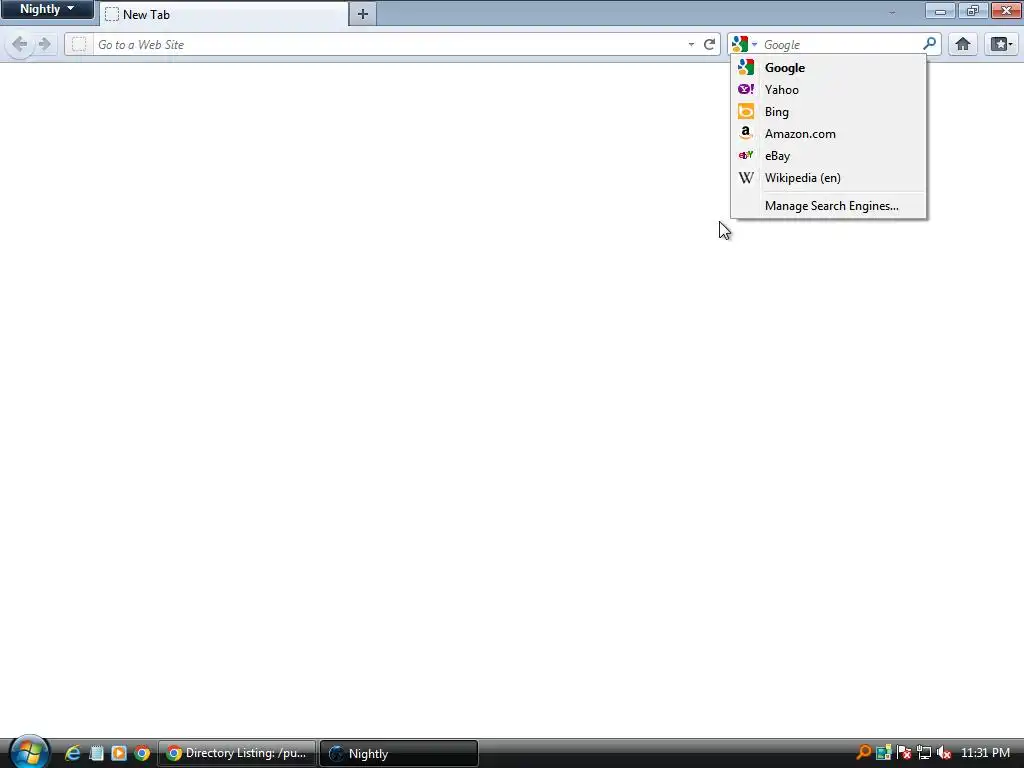This screenshot has height=768, width=1024.
Task: Launch Chrome from quick launch
Action: (142, 753)
